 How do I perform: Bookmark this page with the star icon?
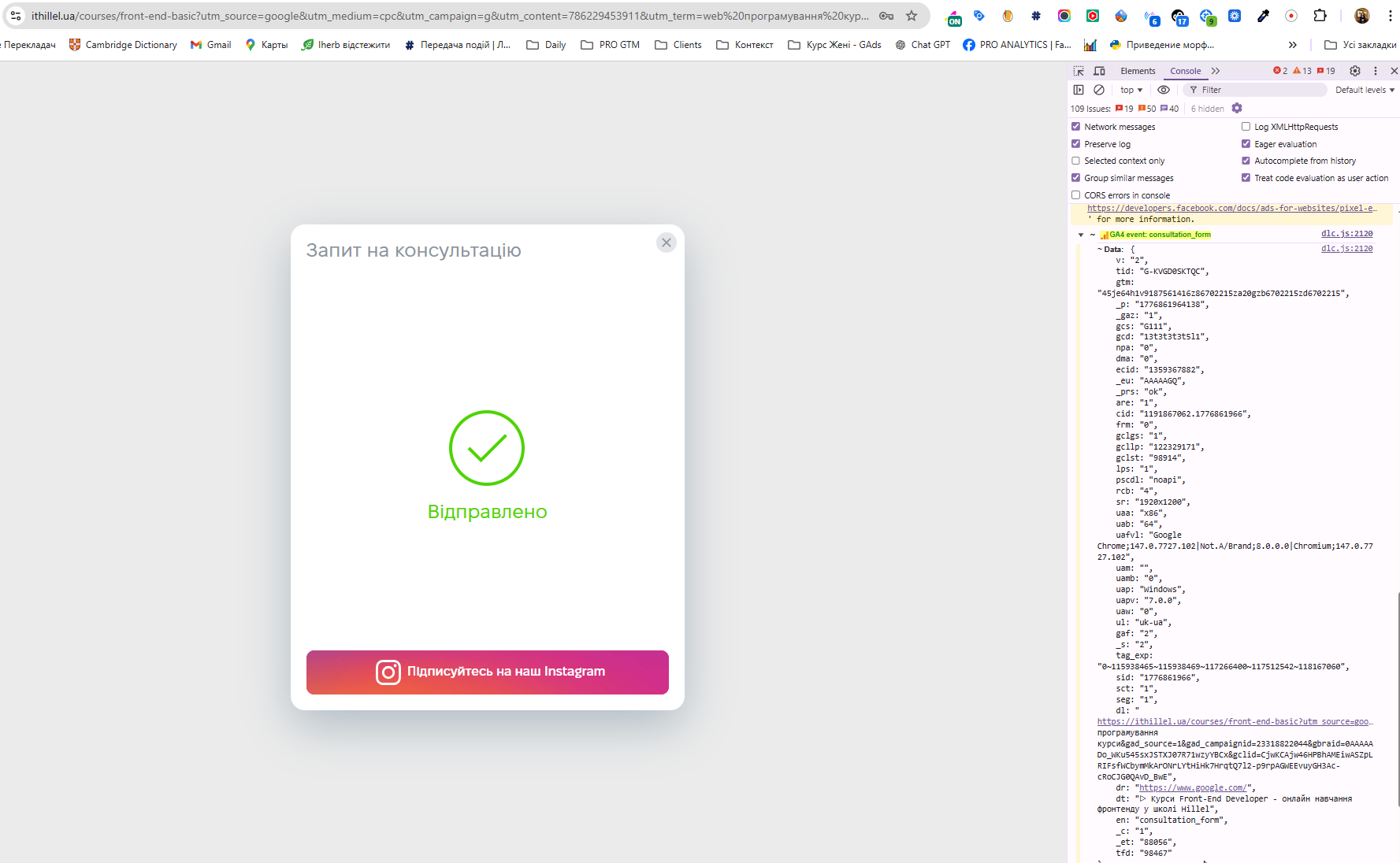pos(912,16)
